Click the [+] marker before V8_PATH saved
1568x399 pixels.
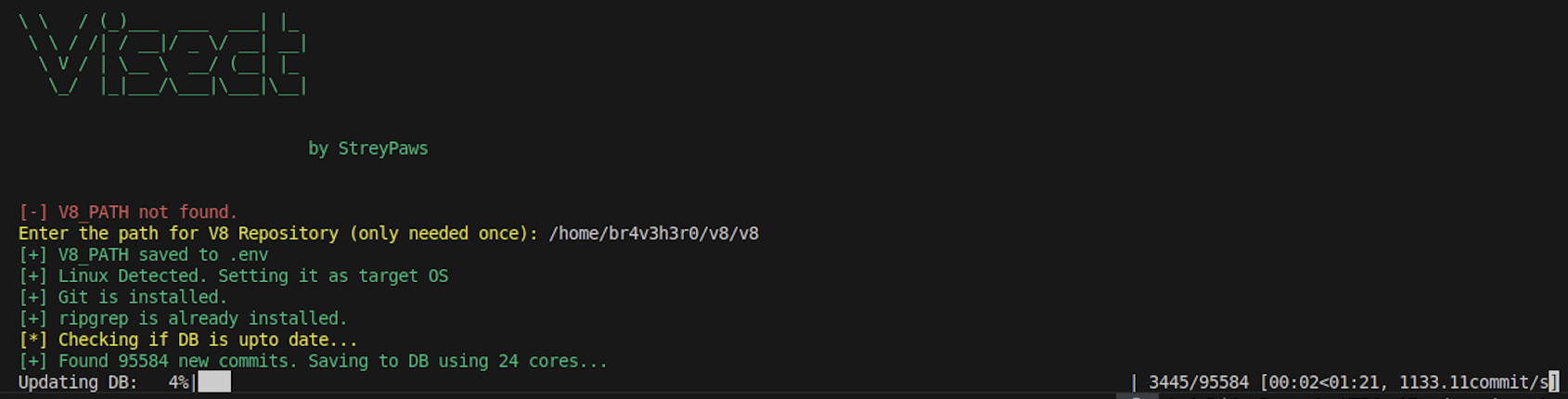click(x=33, y=255)
